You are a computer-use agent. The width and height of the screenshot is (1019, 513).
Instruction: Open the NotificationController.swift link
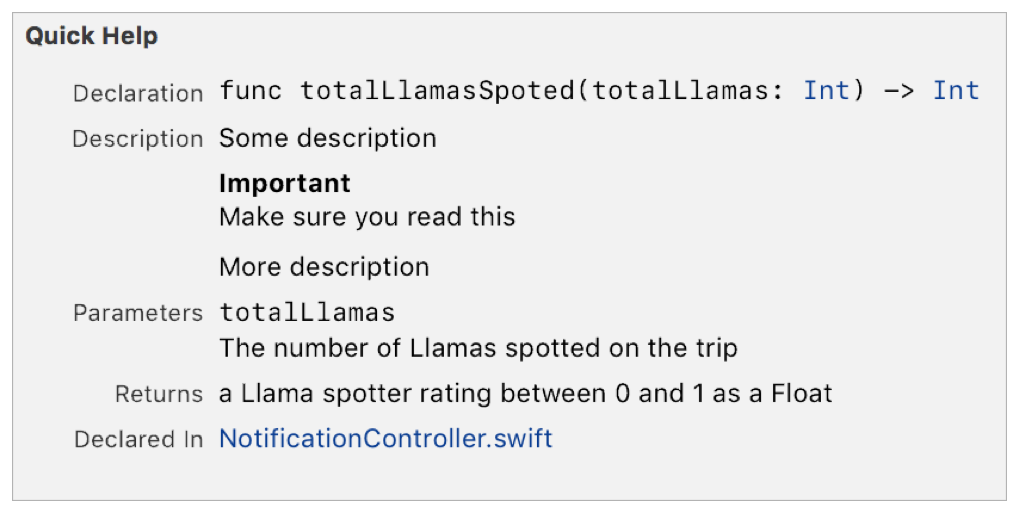[x=385, y=438]
